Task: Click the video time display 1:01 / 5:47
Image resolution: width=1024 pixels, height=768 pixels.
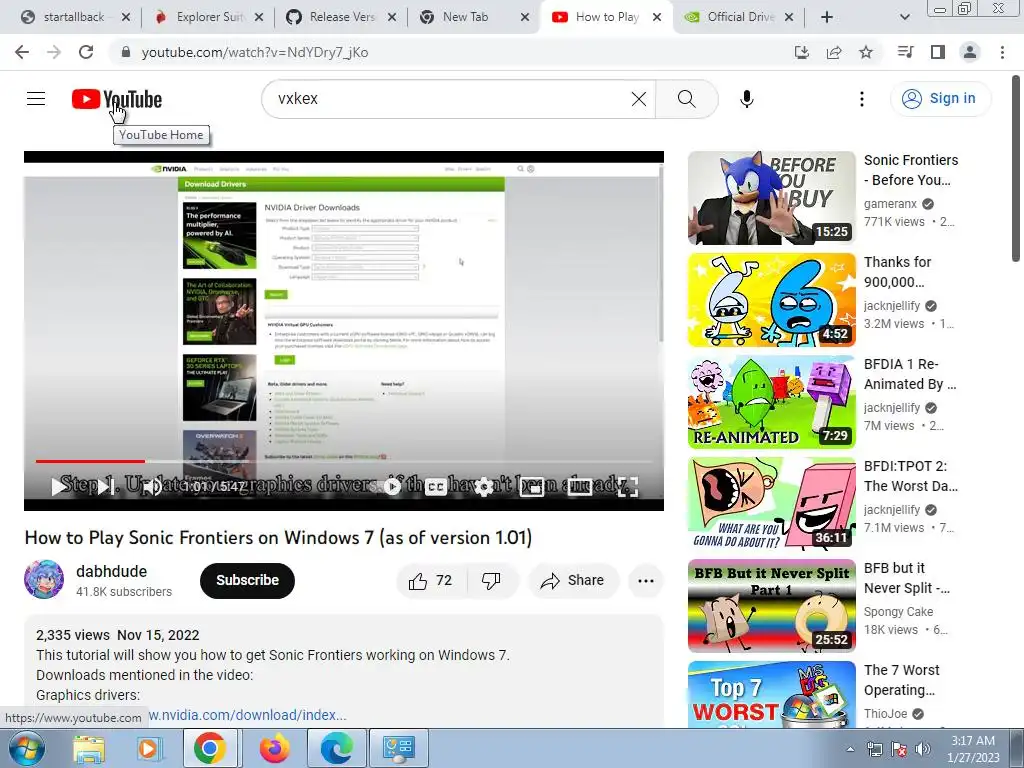Action: 213,487
